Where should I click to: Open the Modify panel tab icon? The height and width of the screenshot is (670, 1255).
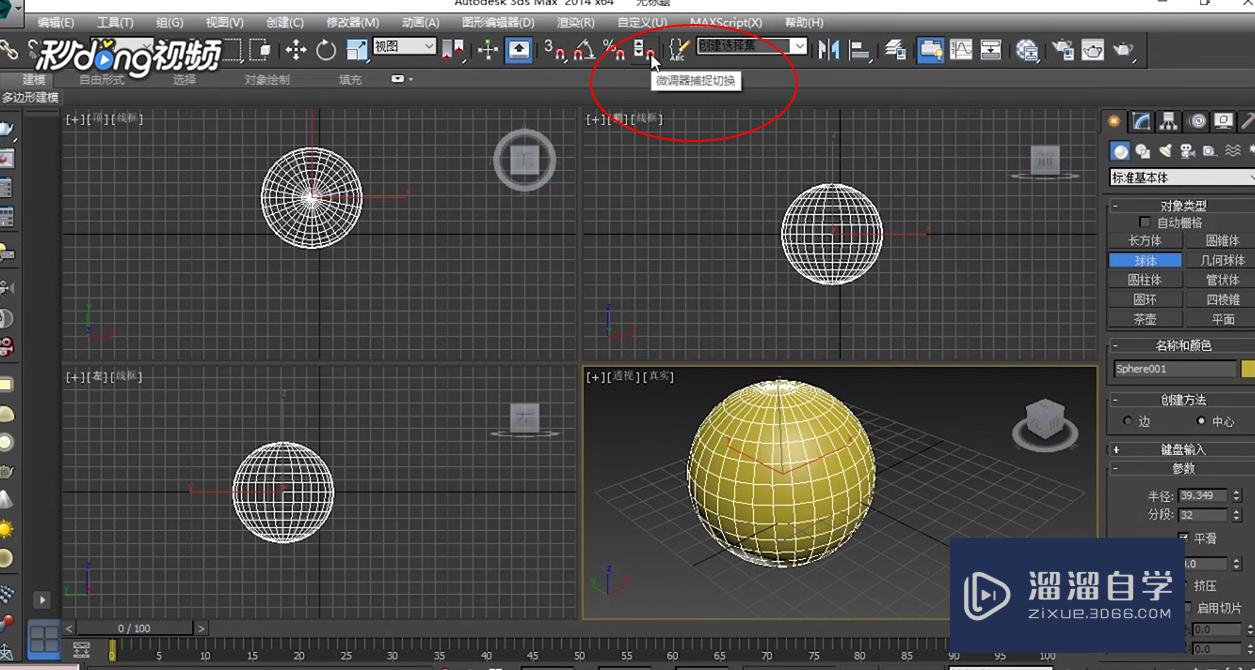click(1141, 122)
